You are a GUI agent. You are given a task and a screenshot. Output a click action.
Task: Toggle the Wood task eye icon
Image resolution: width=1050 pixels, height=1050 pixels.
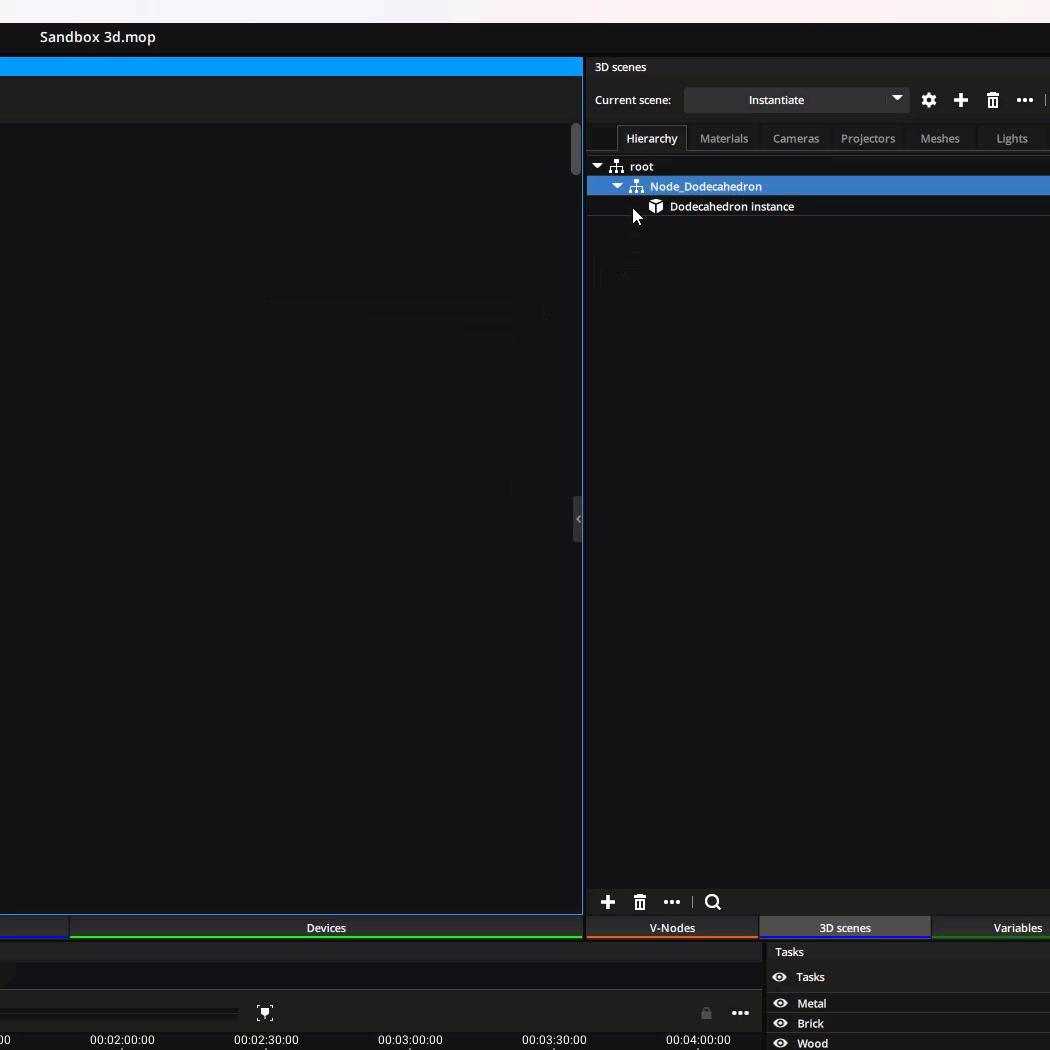[779, 1043]
